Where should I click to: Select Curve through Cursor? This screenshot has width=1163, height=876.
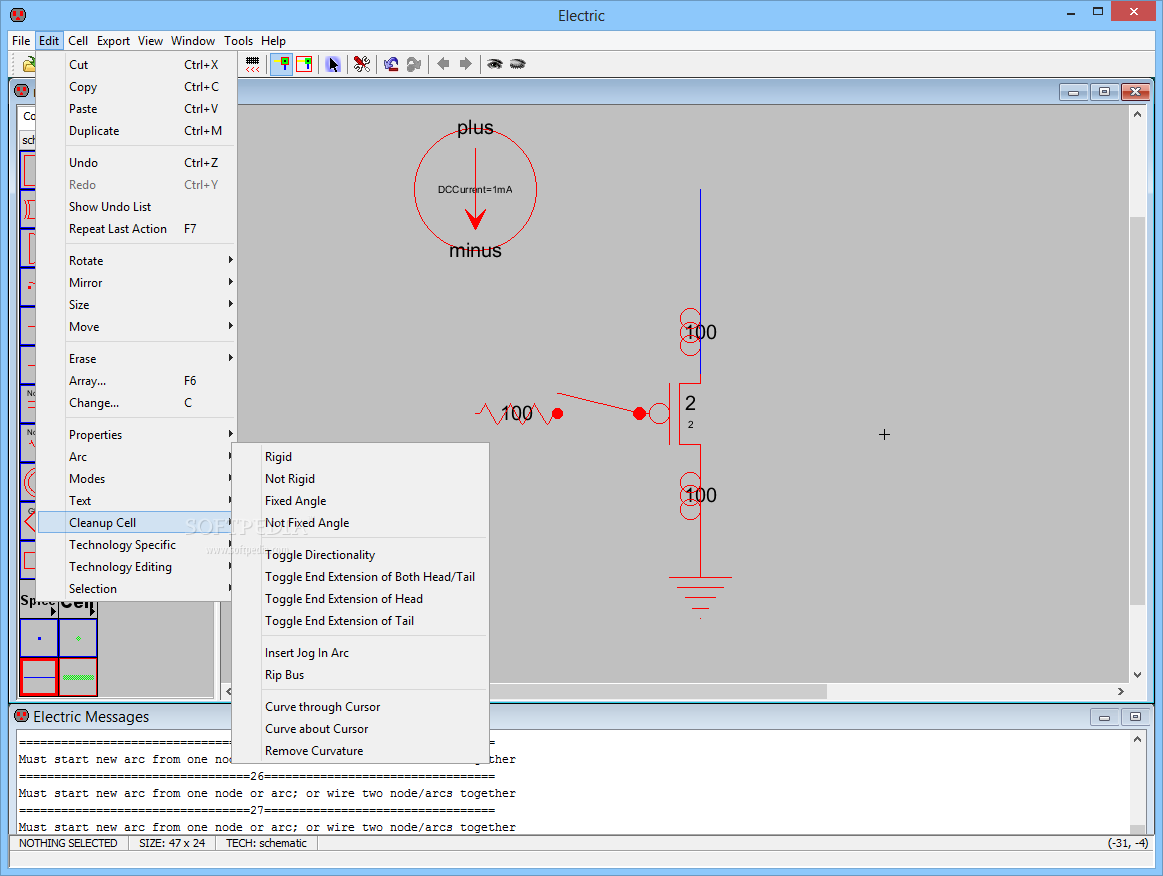(360, 707)
